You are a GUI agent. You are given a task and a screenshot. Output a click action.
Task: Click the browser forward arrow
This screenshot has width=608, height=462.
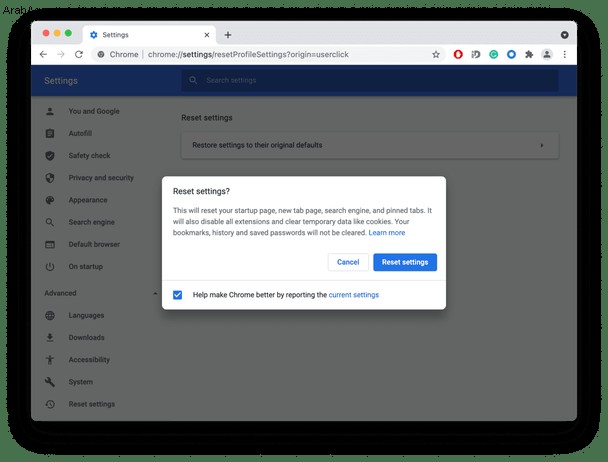coord(61,55)
